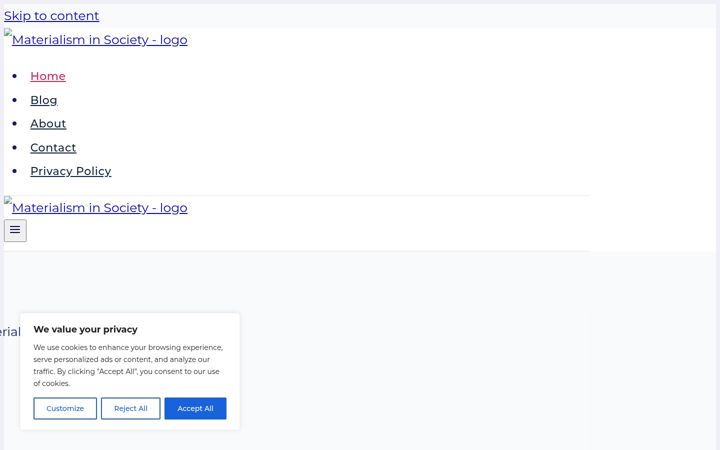The width and height of the screenshot is (720, 450).
Task: Visit the Contact page link
Action: 53,147
